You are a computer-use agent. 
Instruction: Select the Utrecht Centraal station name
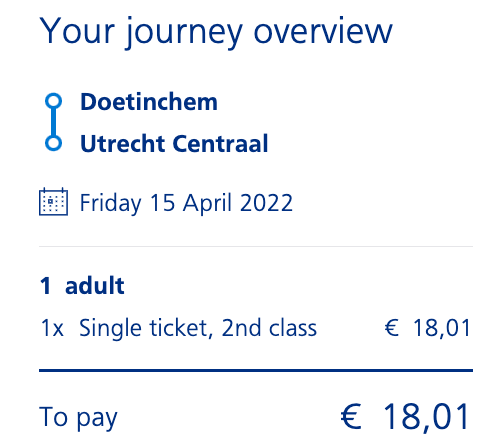174,144
